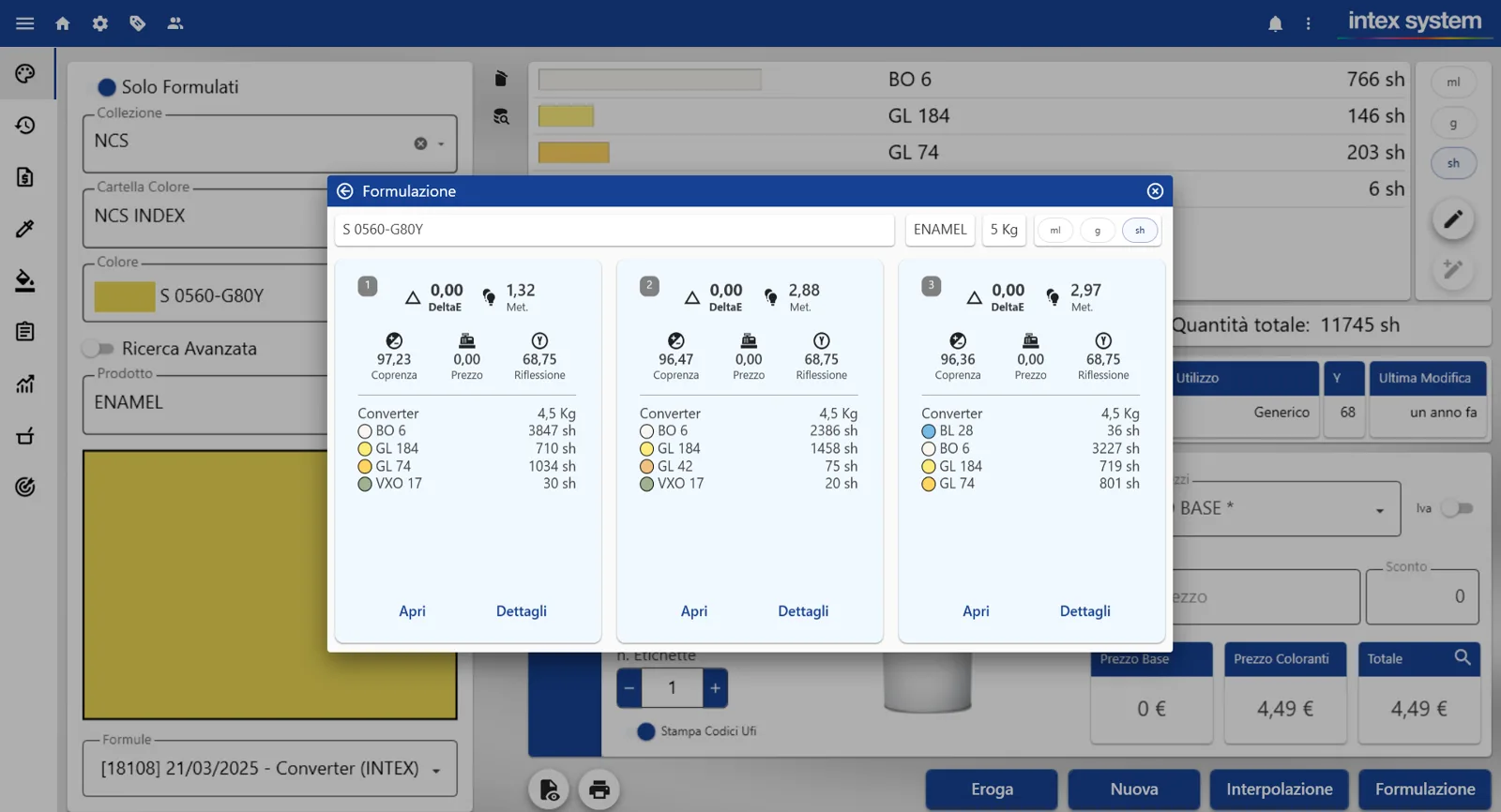Click the price tag icon in top bar
This screenshot has height=812, width=1501.
[x=138, y=23]
